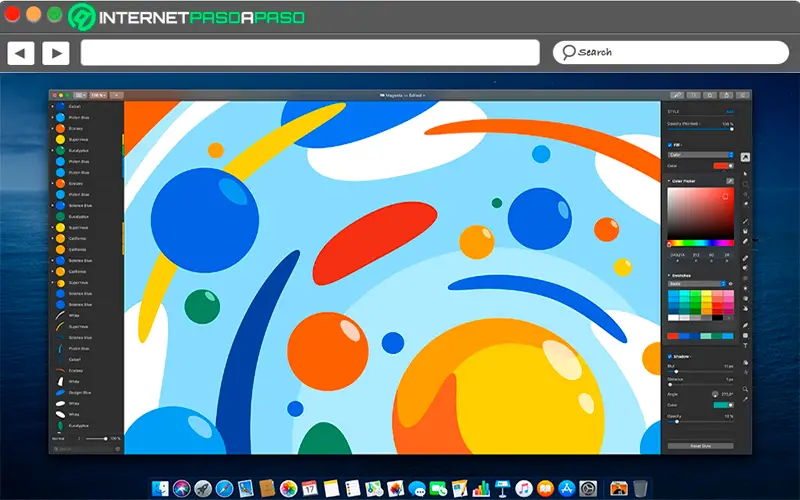
Task: Collapse the Color Picker section triangle
Action: coord(668,181)
